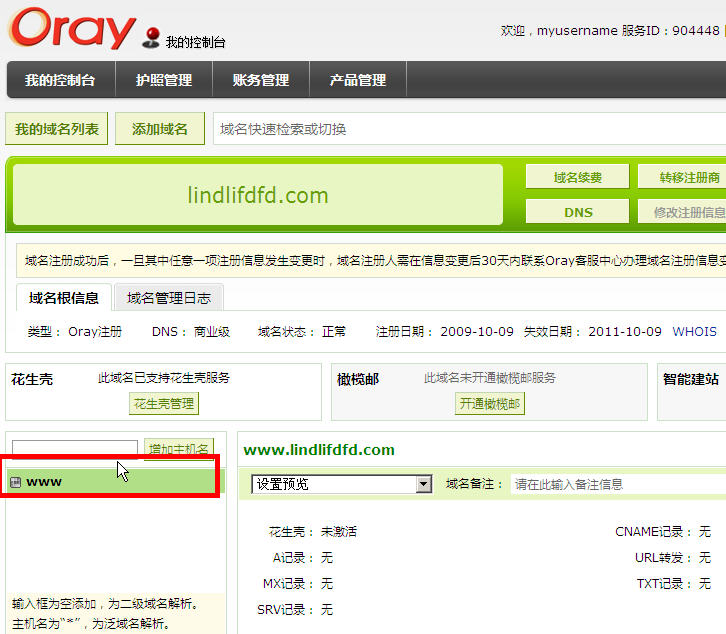Open the 我的控制台 menu item
The image size is (726, 634).
(60, 80)
